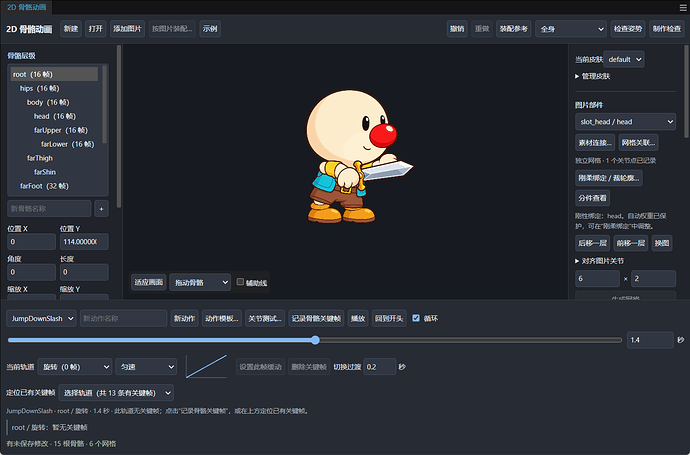Viewport: 690px width, 455px height.
Task: Click the 撤销 undo button
Action: pyautogui.click(x=457, y=29)
